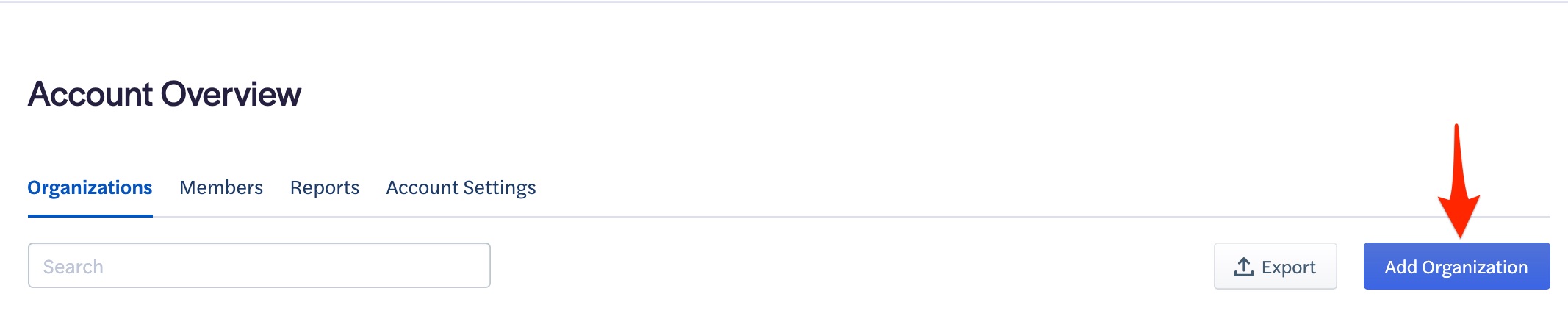Focus the Search input field
The height and width of the screenshot is (316, 1568).
[x=259, y=265]
